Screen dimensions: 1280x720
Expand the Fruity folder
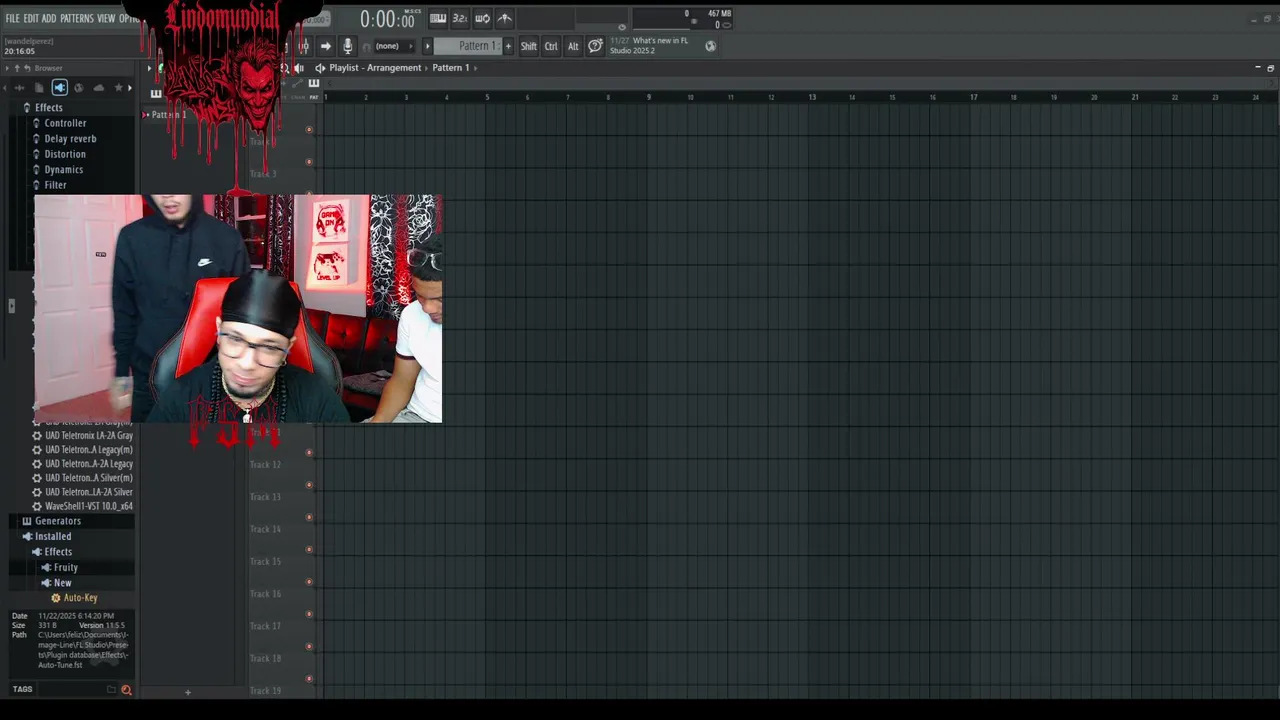point(65,568)
